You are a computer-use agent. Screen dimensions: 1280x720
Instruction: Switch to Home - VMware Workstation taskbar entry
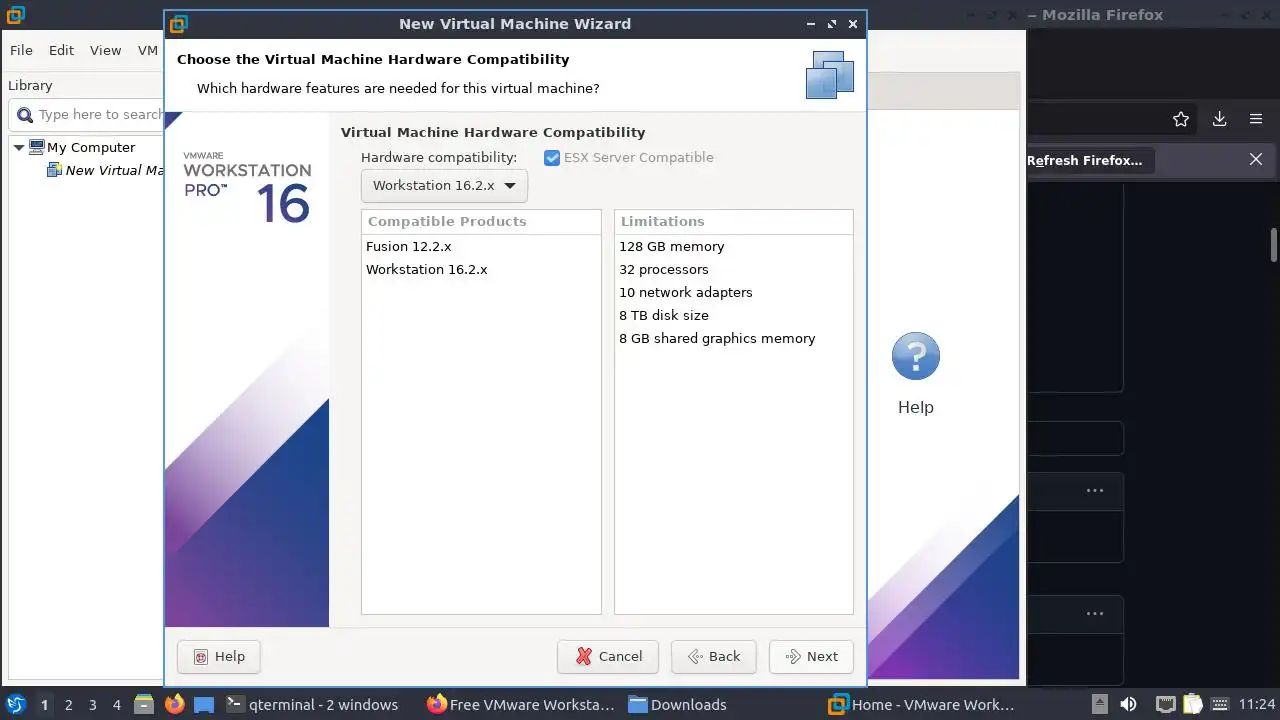click(x=922, y=704)
